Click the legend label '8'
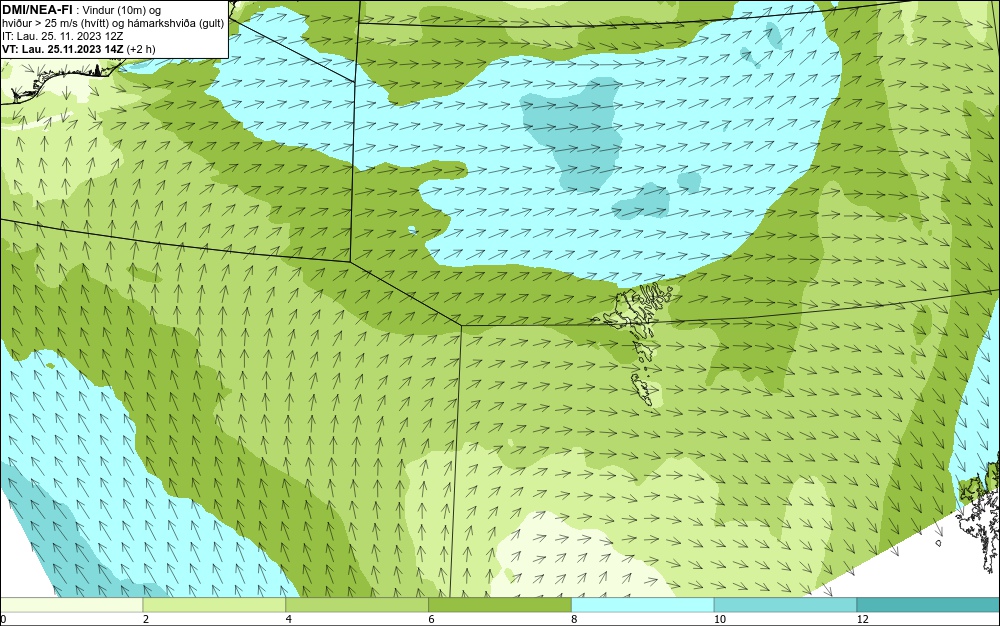 pyautogui.click(x=574, y=619)
